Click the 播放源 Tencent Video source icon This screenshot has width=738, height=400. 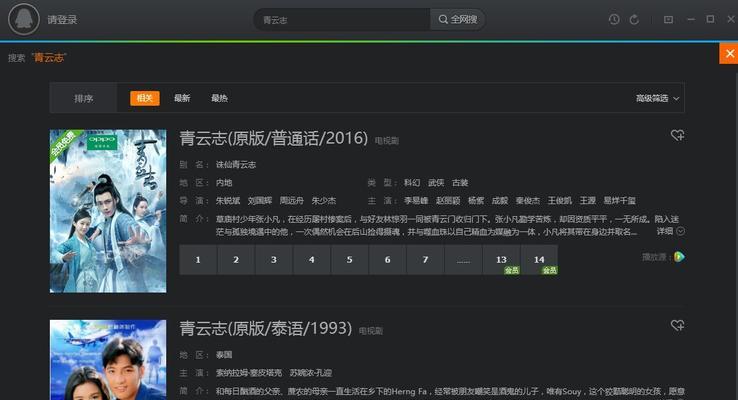[679, 256]
